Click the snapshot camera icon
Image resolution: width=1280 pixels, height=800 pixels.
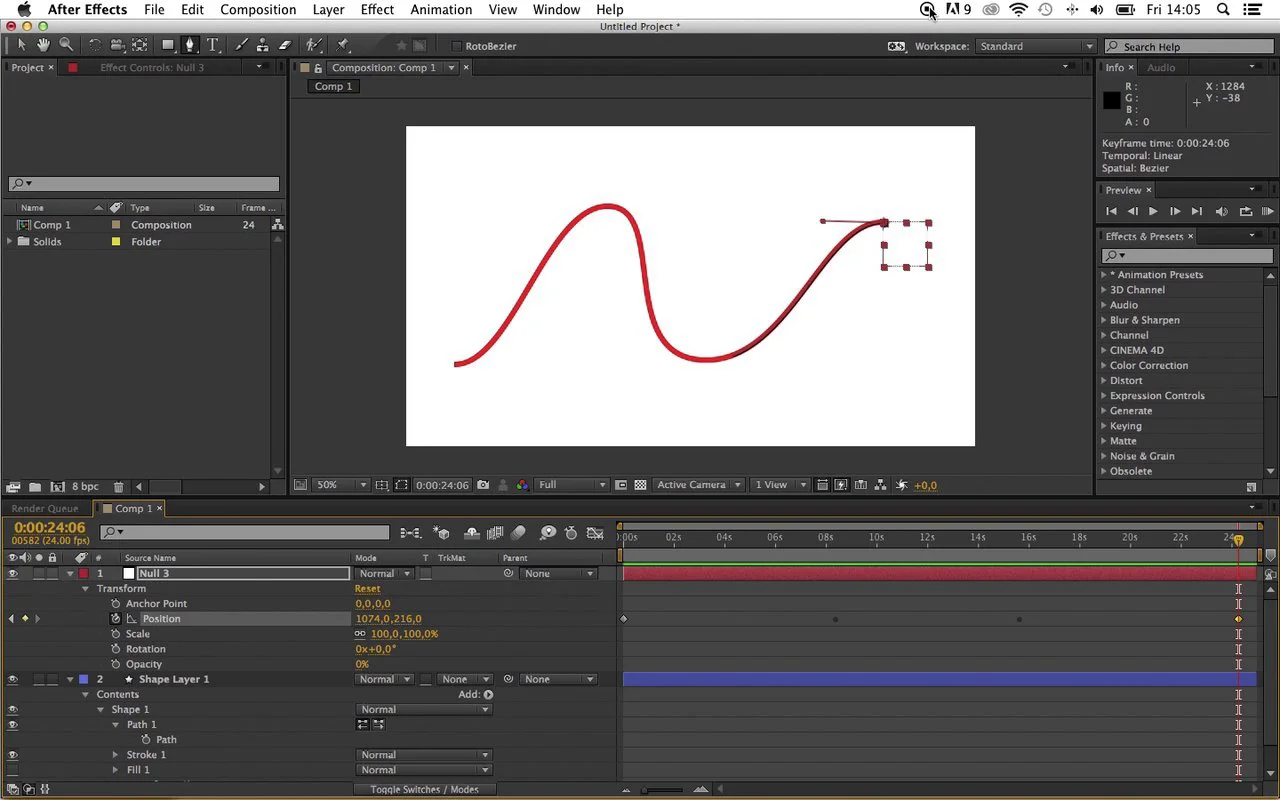pos(484,485)
